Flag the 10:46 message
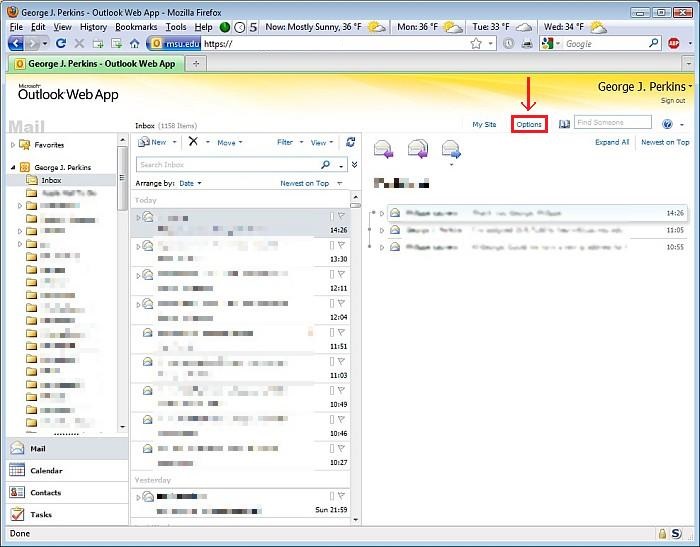 pos(342,419)
